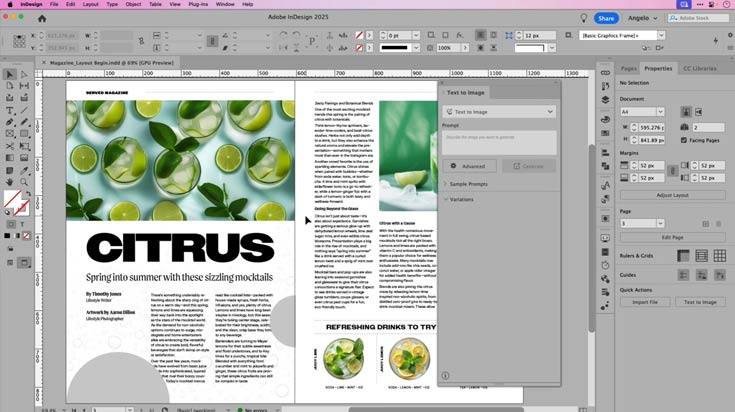Select landscape orientation button
Viewport: 735px width, 412px height.
pos(698,112)
